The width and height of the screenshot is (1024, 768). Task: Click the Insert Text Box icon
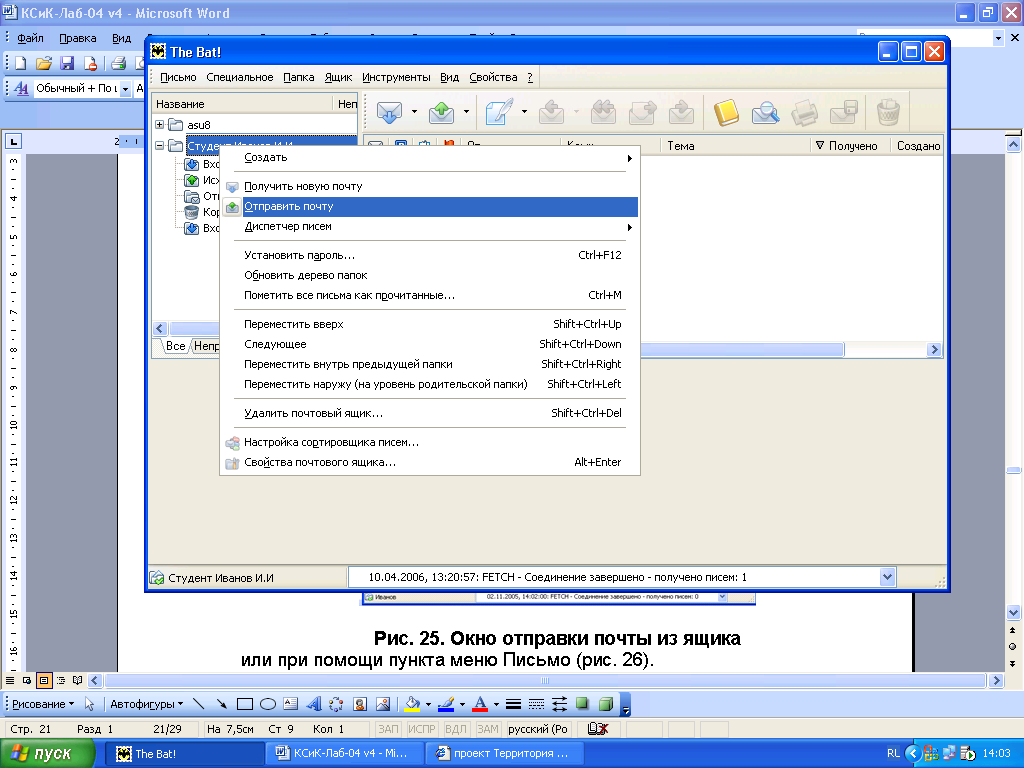pos(291,704)
